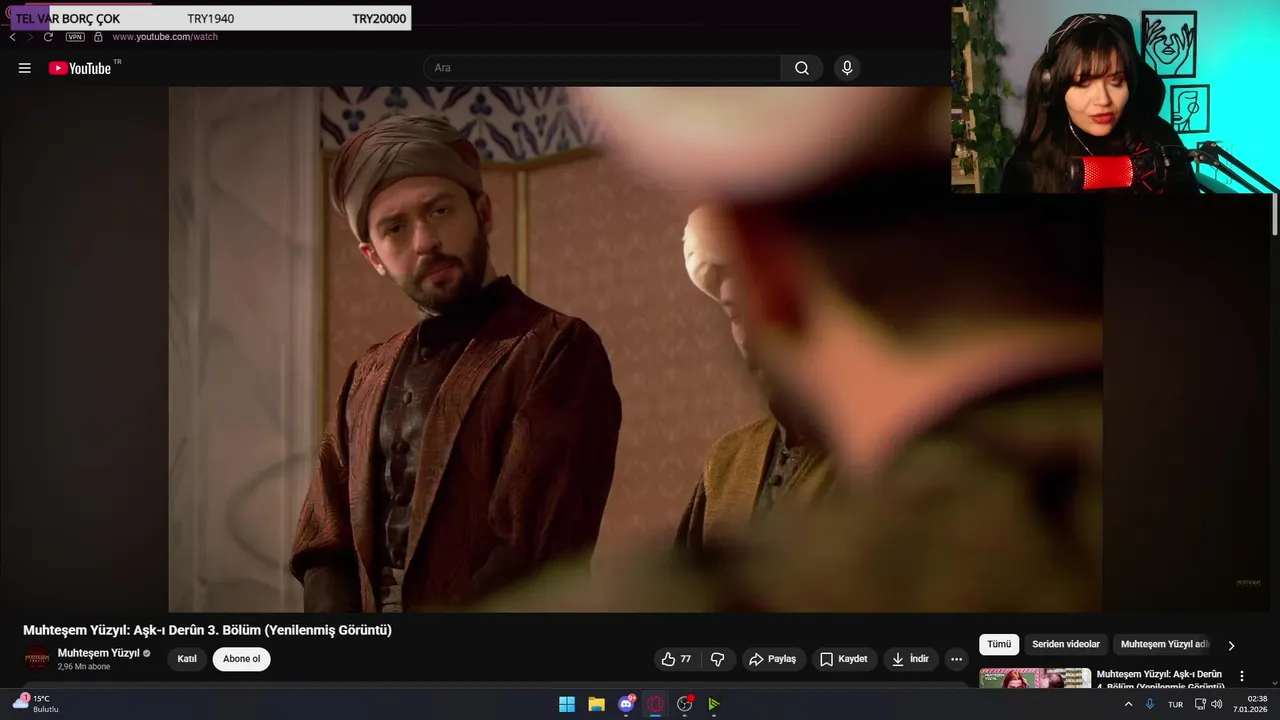
Task: Click the page vertical scrollbar thumb
Action: pos(1274,215)
